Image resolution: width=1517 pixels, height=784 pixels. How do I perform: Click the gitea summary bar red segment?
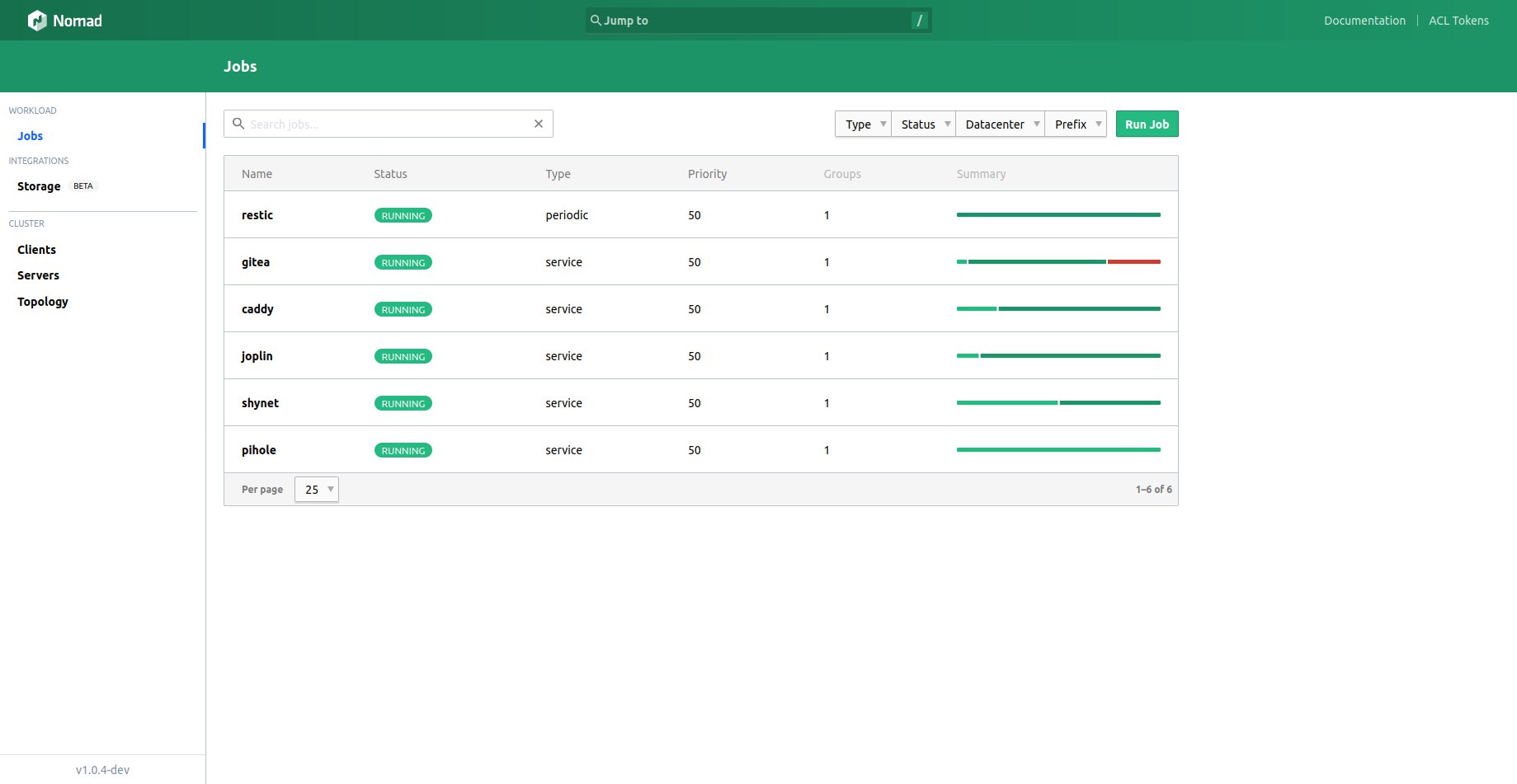click(1134, 261)
